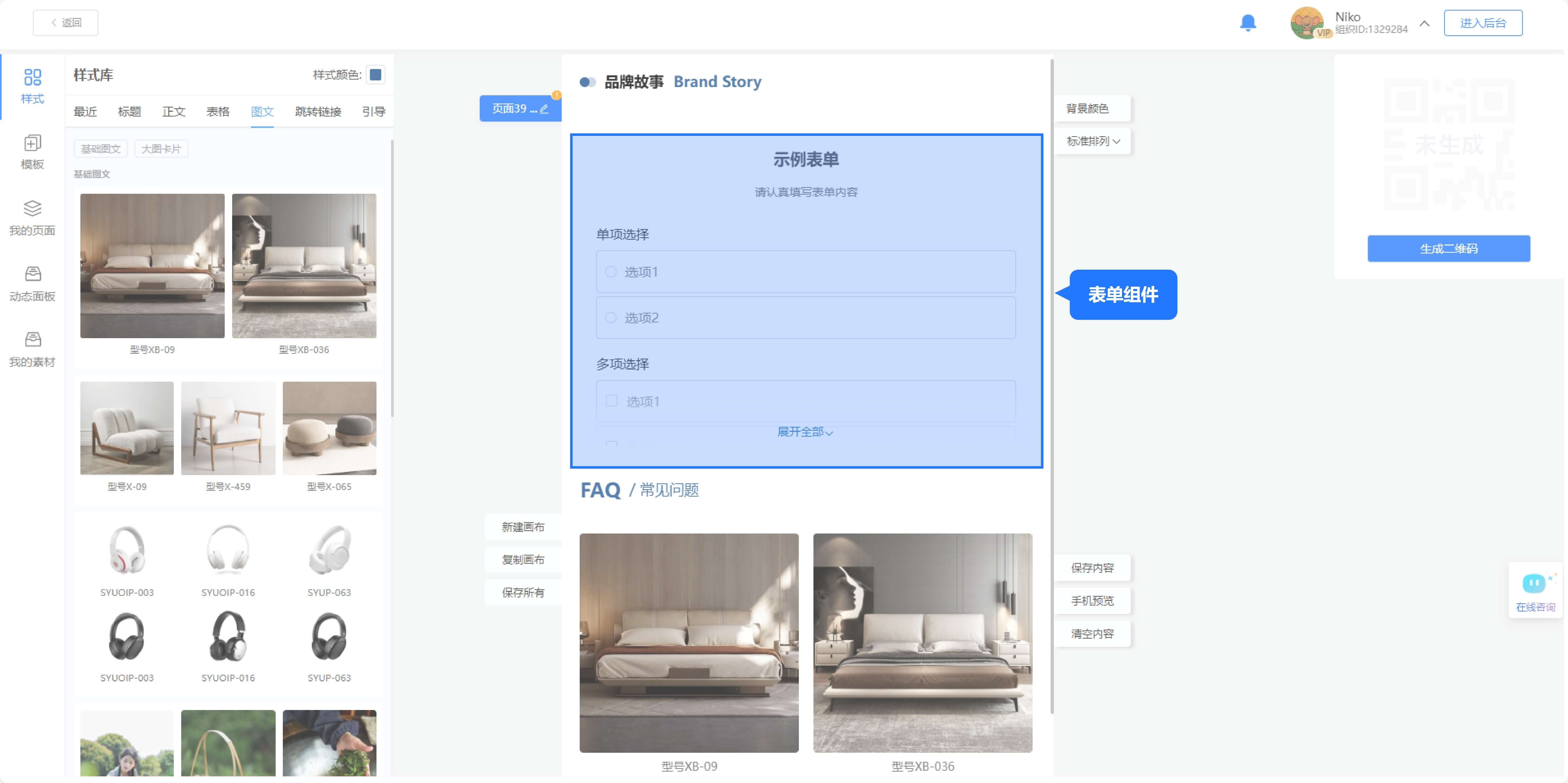The width and height of the screenshot is (1568, 783).
Task: Switch to the 跳转链接 tab
Action: pos(318,111)
